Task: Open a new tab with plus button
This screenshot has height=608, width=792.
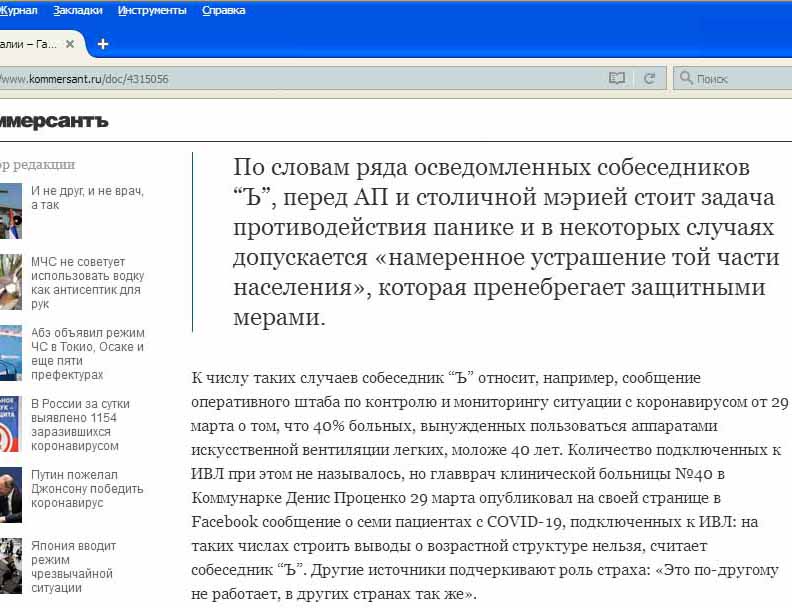Action: [x=103, y=44]
